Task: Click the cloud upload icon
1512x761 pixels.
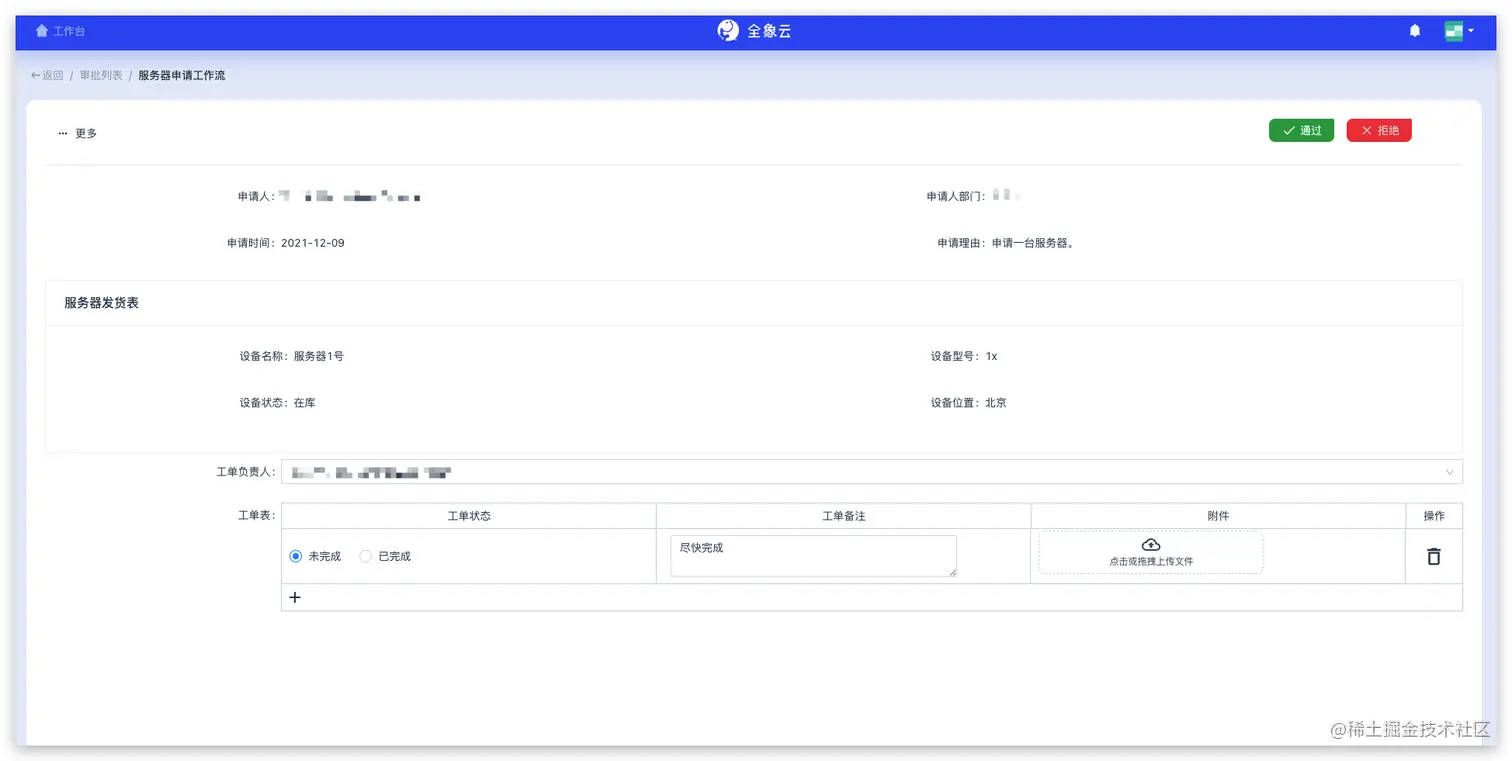Action: coord(1151,545)
